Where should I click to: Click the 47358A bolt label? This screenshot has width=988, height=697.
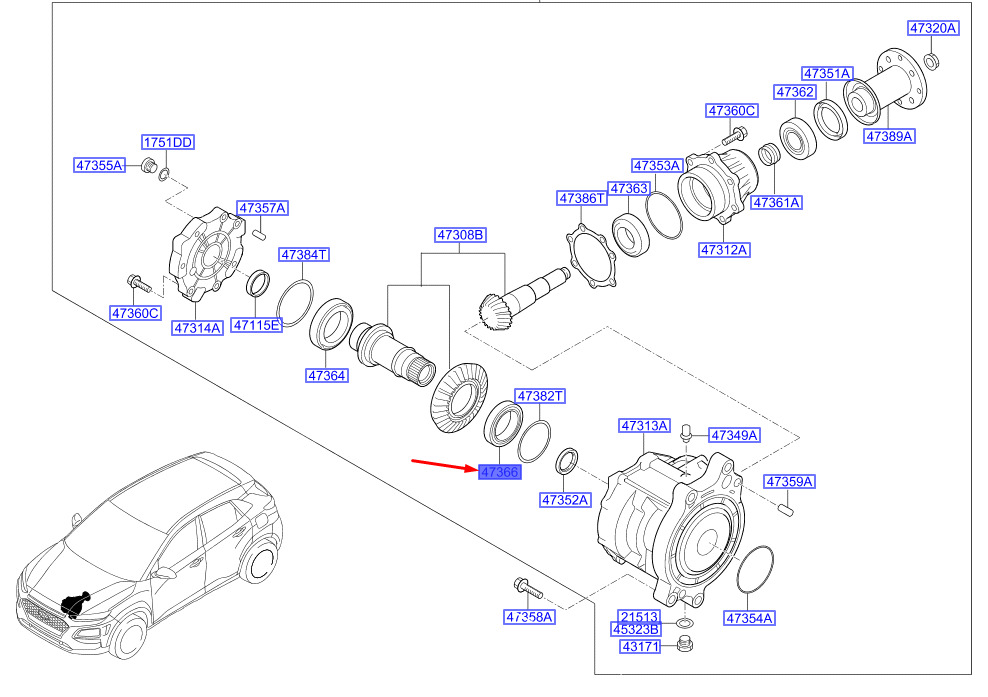click(x=529, y=617)
